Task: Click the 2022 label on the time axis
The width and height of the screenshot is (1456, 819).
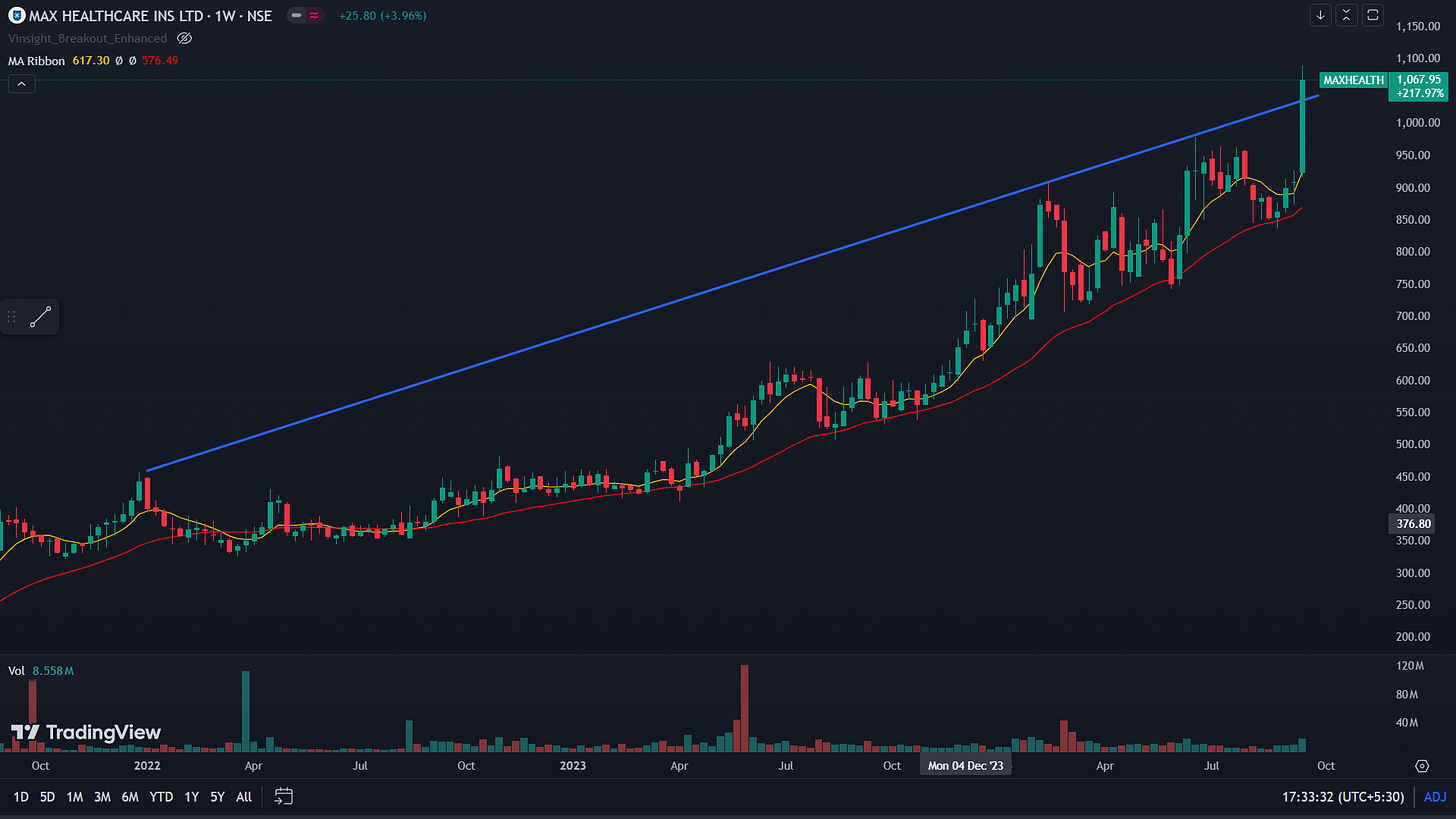Action: tap(147, 766)
